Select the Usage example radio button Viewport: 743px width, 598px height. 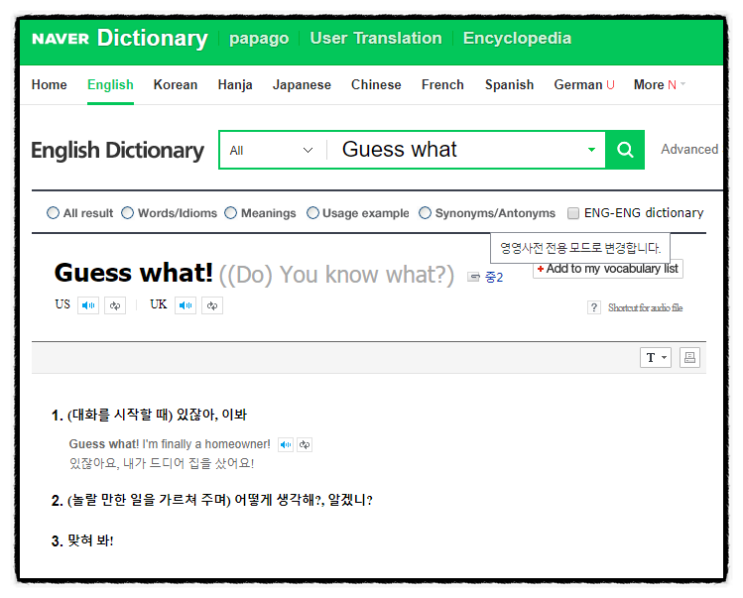[x=313, y=213]
